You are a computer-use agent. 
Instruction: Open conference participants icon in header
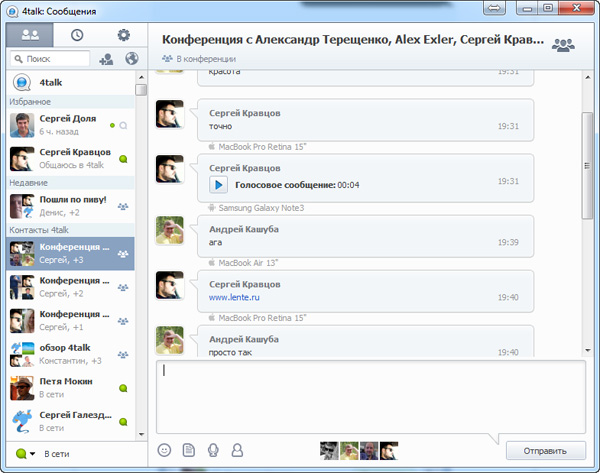(563, 45)
